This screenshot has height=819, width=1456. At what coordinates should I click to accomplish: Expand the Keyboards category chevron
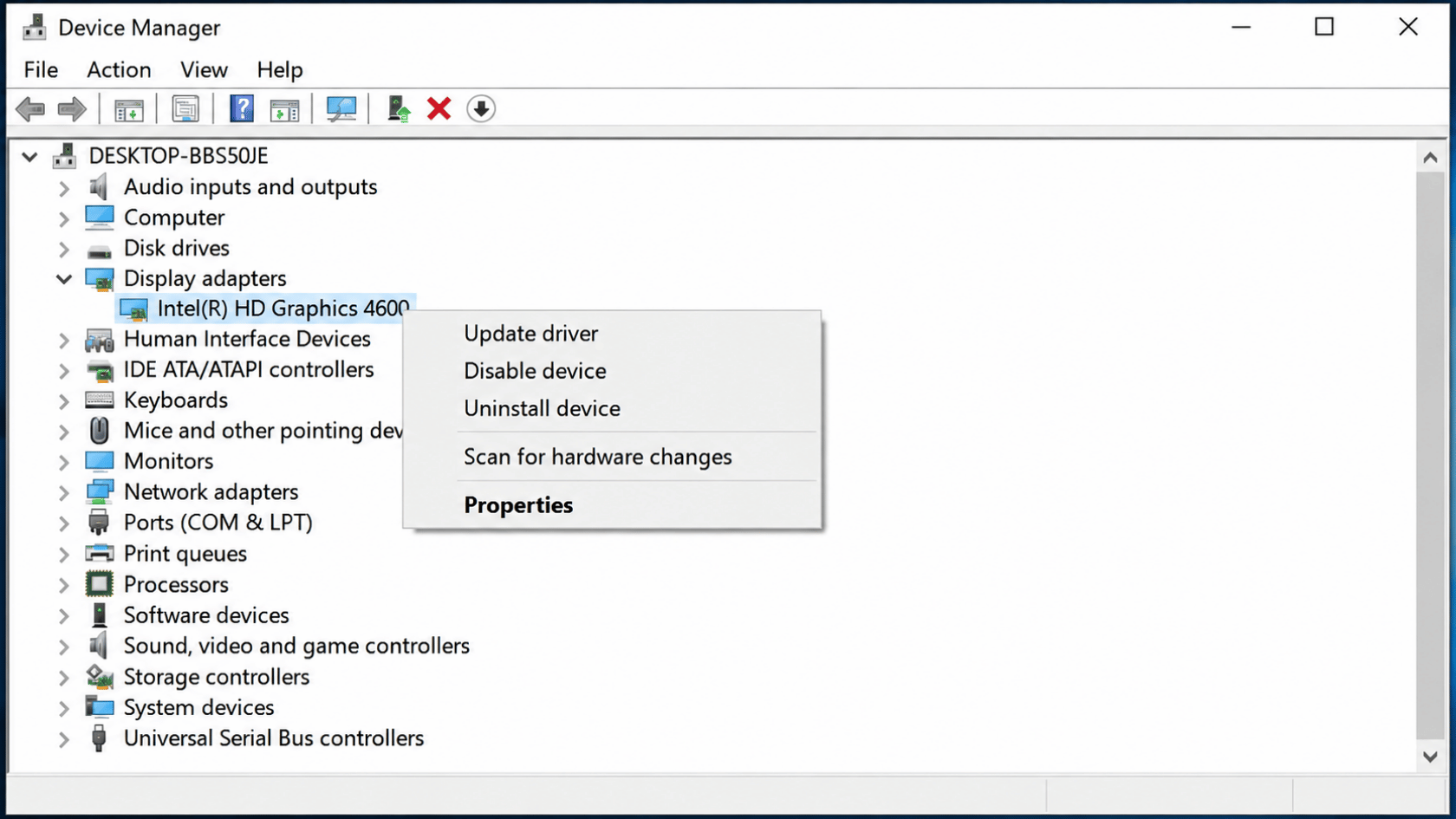coord(63,401)
